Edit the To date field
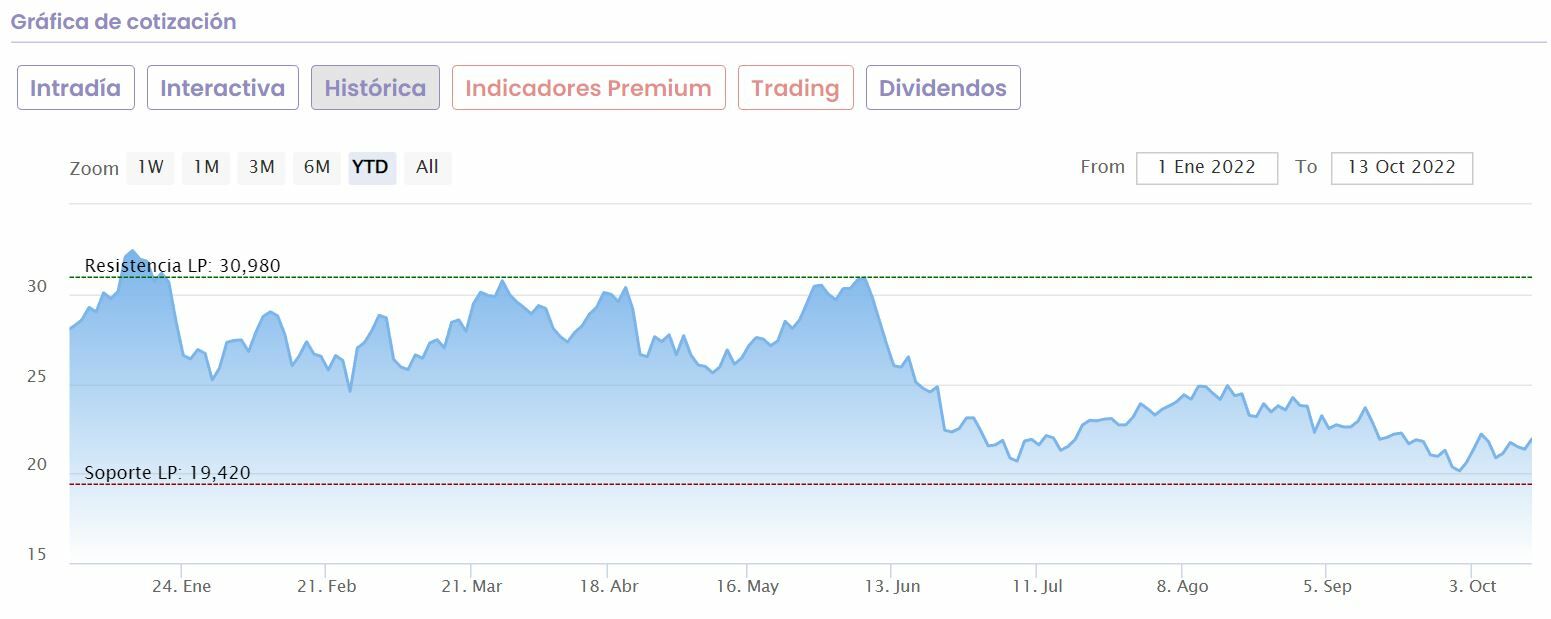The height and width of the screenshot is (619, 1551). (1401, 168)
